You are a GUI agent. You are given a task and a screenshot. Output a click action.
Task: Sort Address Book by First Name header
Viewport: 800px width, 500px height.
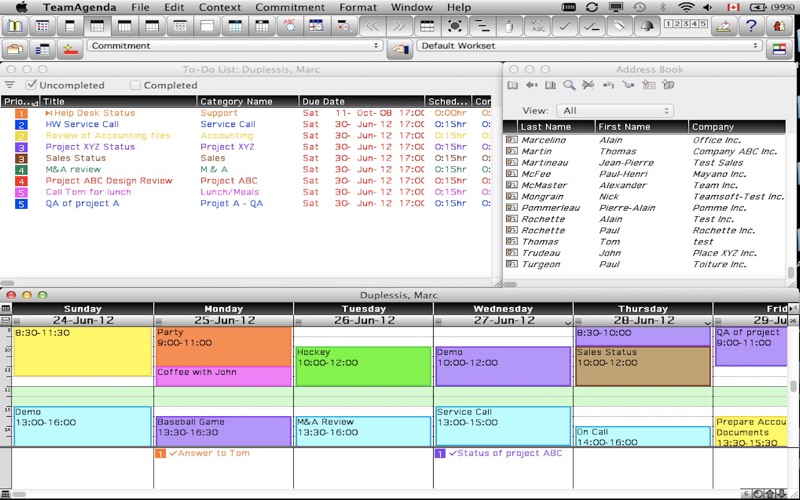[641, 127]
